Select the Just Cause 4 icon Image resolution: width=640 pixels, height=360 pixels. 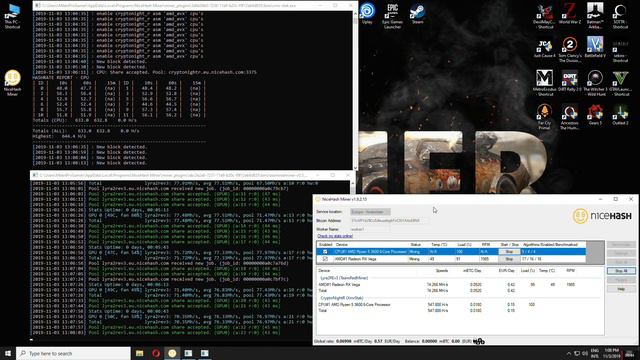pyautogui.click(x=545, y=48)
